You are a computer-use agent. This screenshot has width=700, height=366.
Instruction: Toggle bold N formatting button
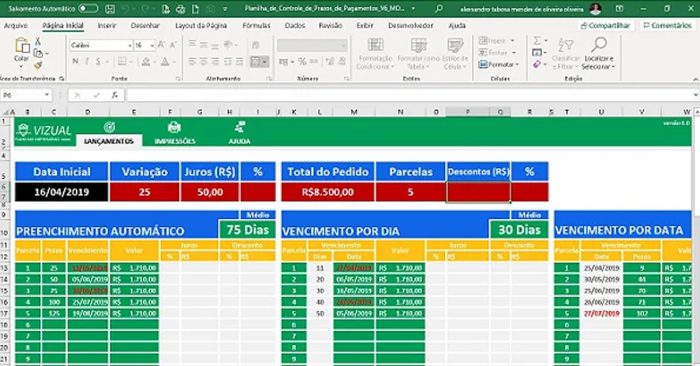tap(75, 62)
